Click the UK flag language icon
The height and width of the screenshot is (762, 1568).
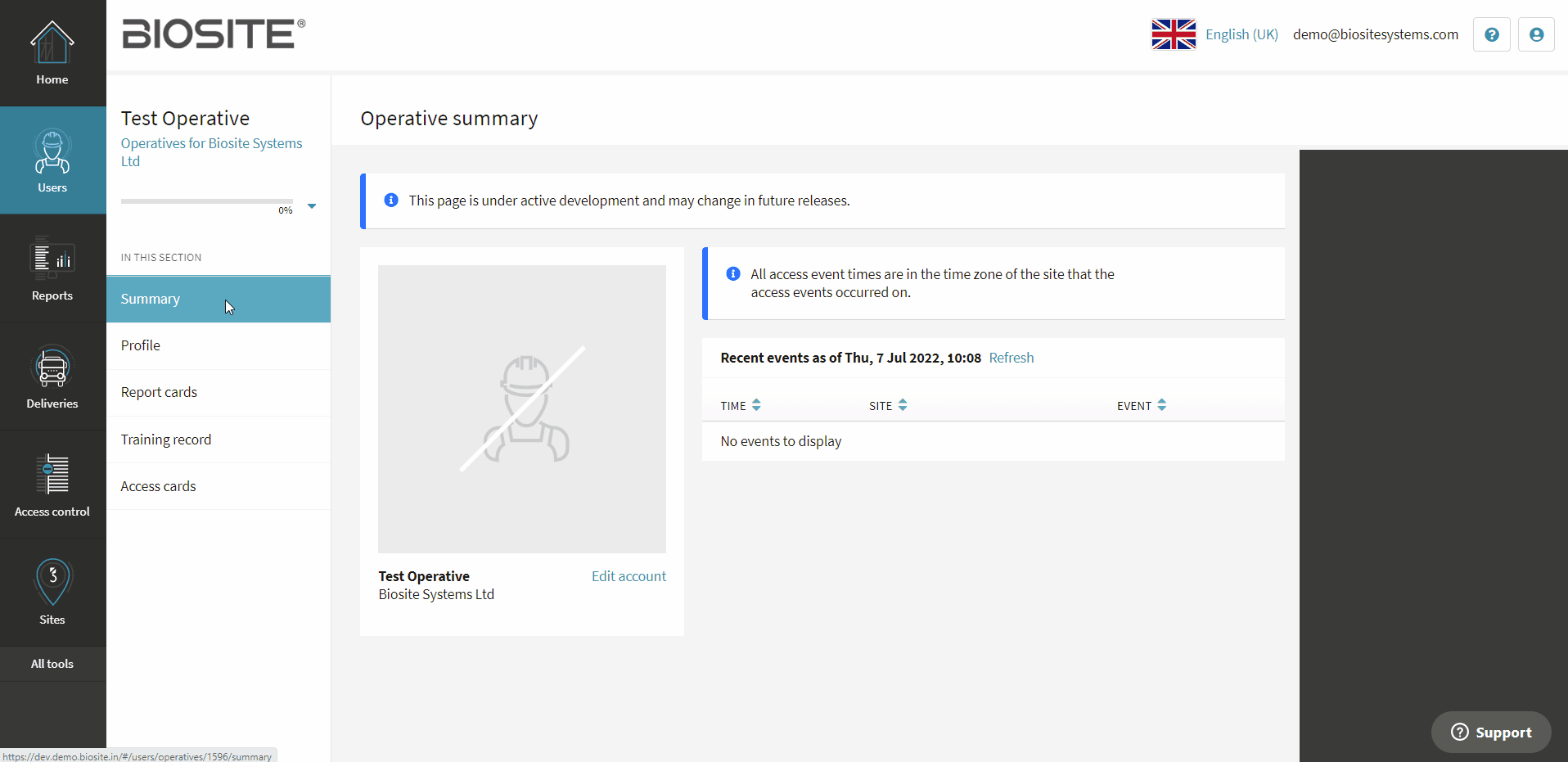1174,34
